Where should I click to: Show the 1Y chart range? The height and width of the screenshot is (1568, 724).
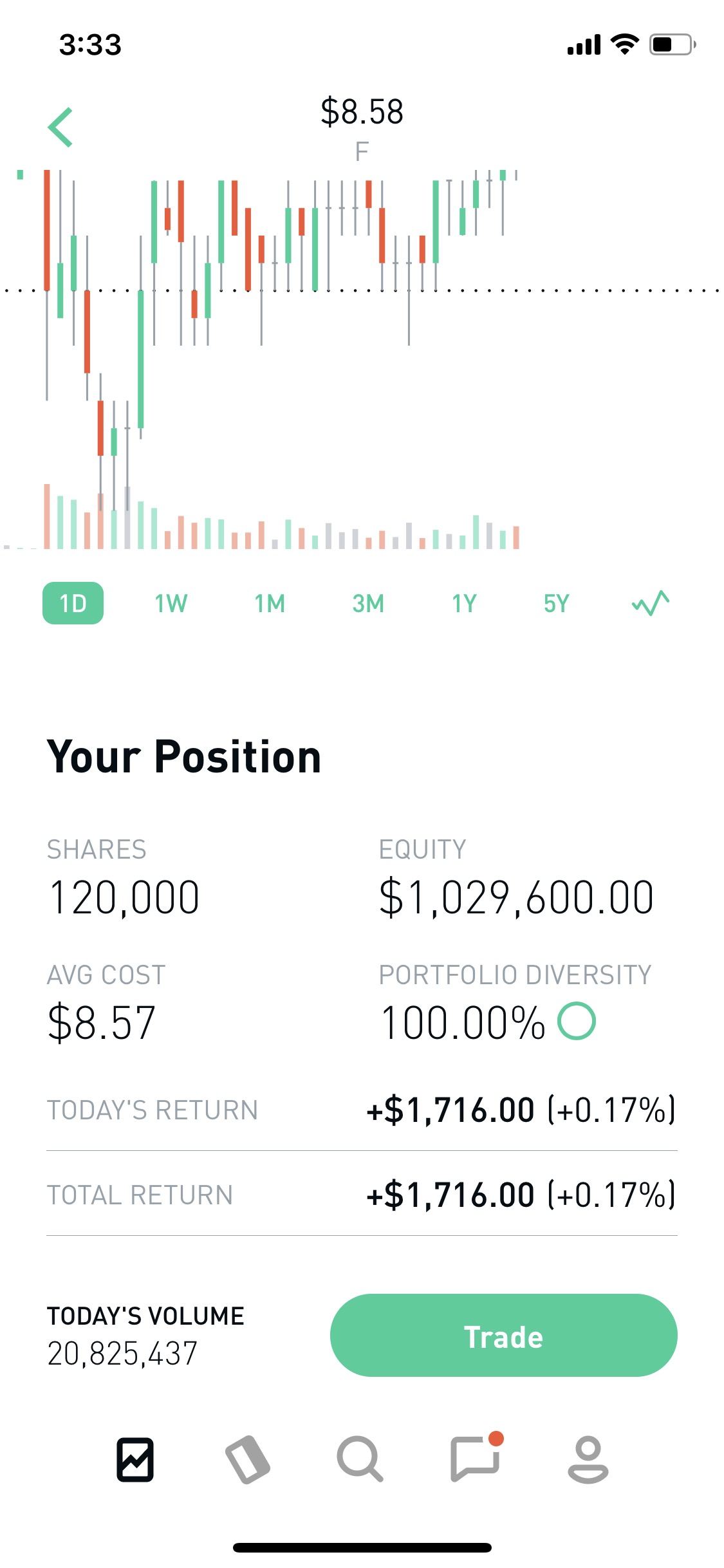[x=464, y=603]
